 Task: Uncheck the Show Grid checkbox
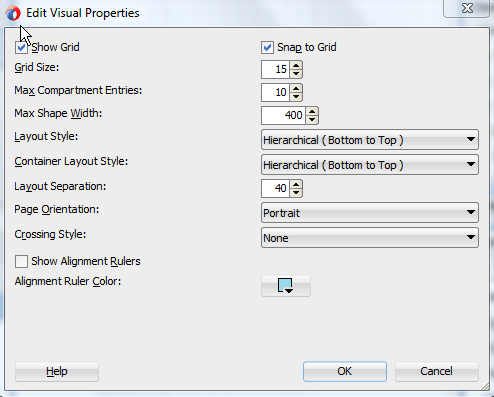click(x=21, y=48)
